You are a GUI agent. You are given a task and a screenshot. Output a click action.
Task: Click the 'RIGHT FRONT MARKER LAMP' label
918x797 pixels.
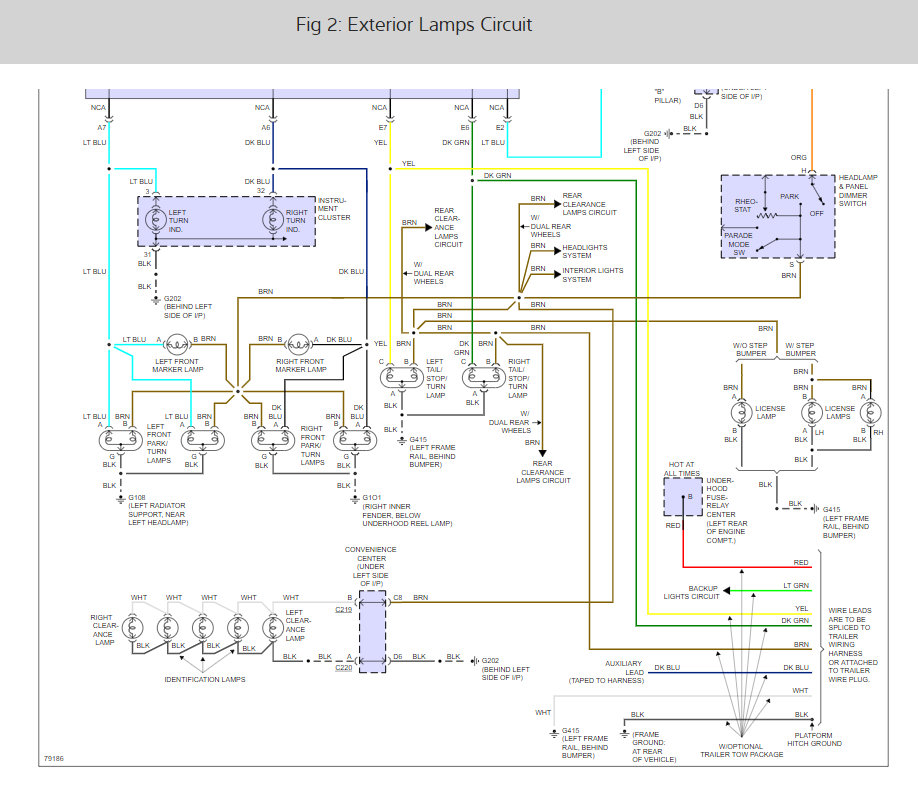(x=300, y=365)
